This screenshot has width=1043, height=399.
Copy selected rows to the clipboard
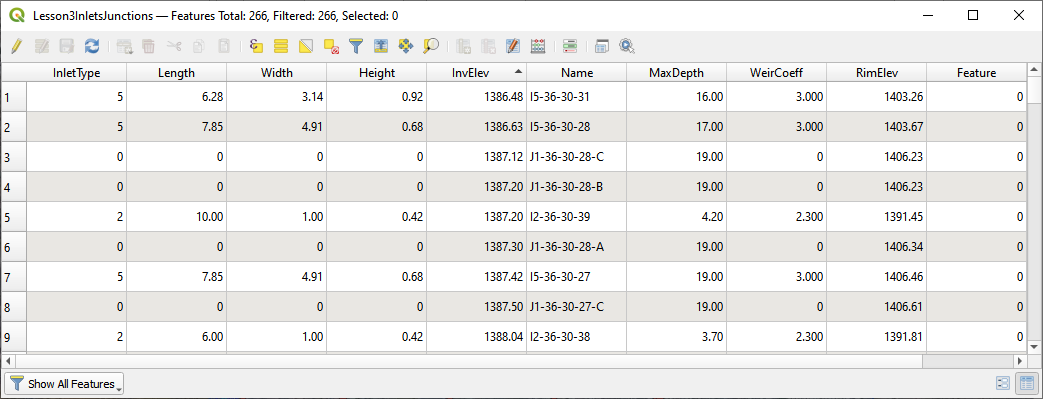click(199, 46)
